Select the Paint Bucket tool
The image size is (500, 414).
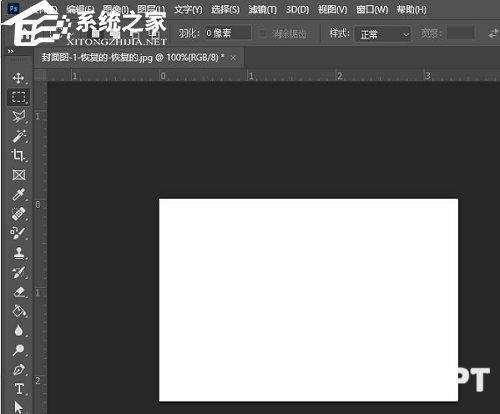[19, 311]
